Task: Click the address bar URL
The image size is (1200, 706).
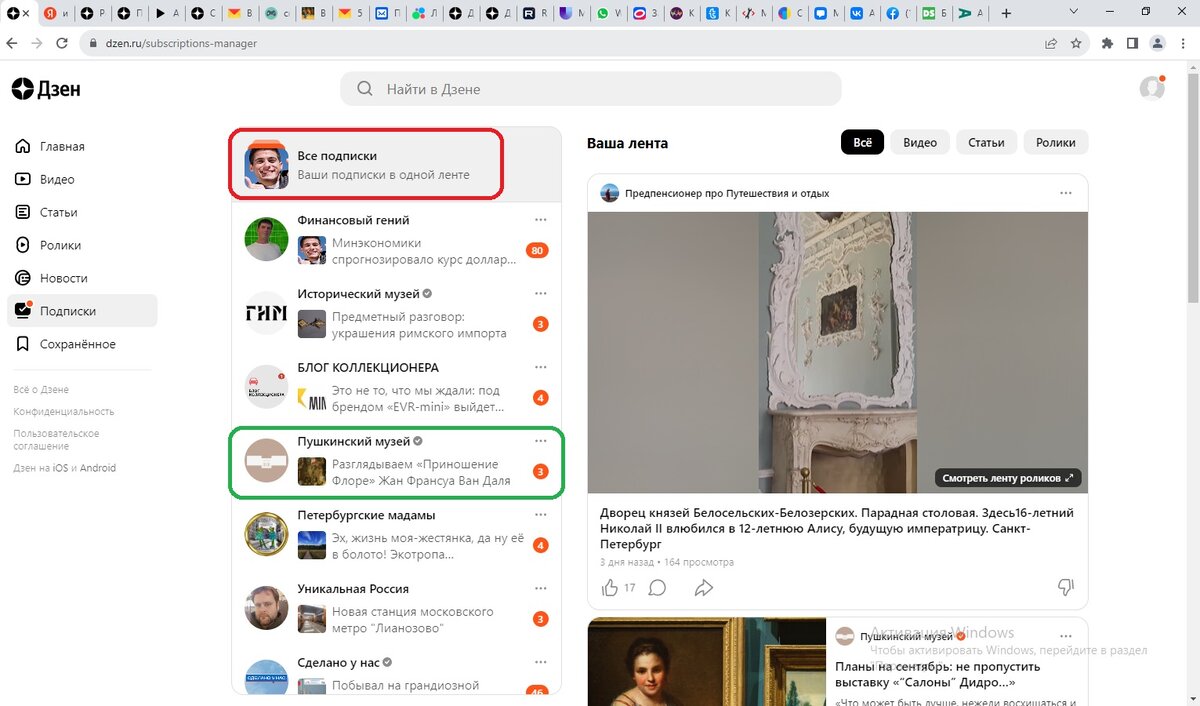Action: click(x=181, y=44)
